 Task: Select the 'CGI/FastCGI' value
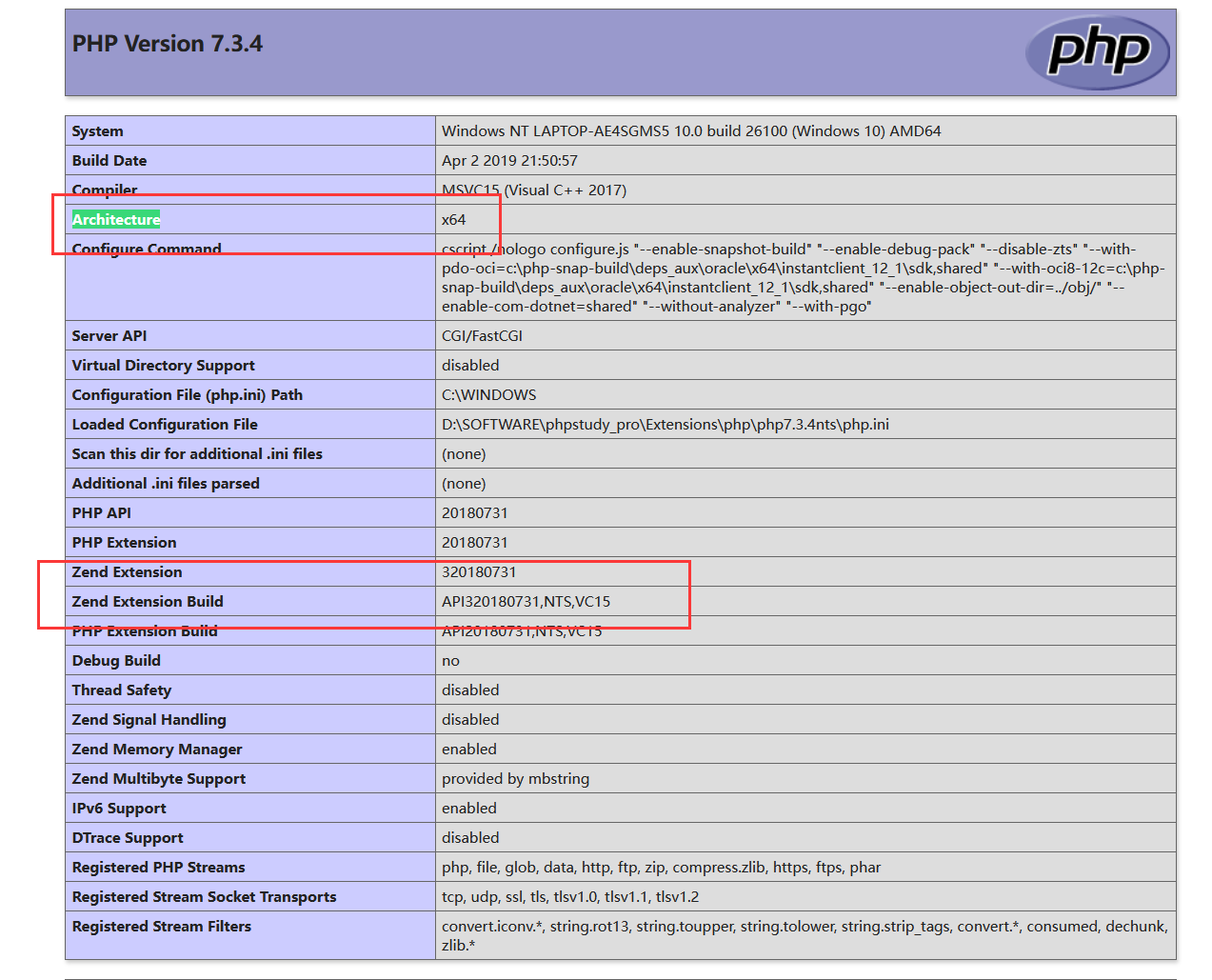482,336
